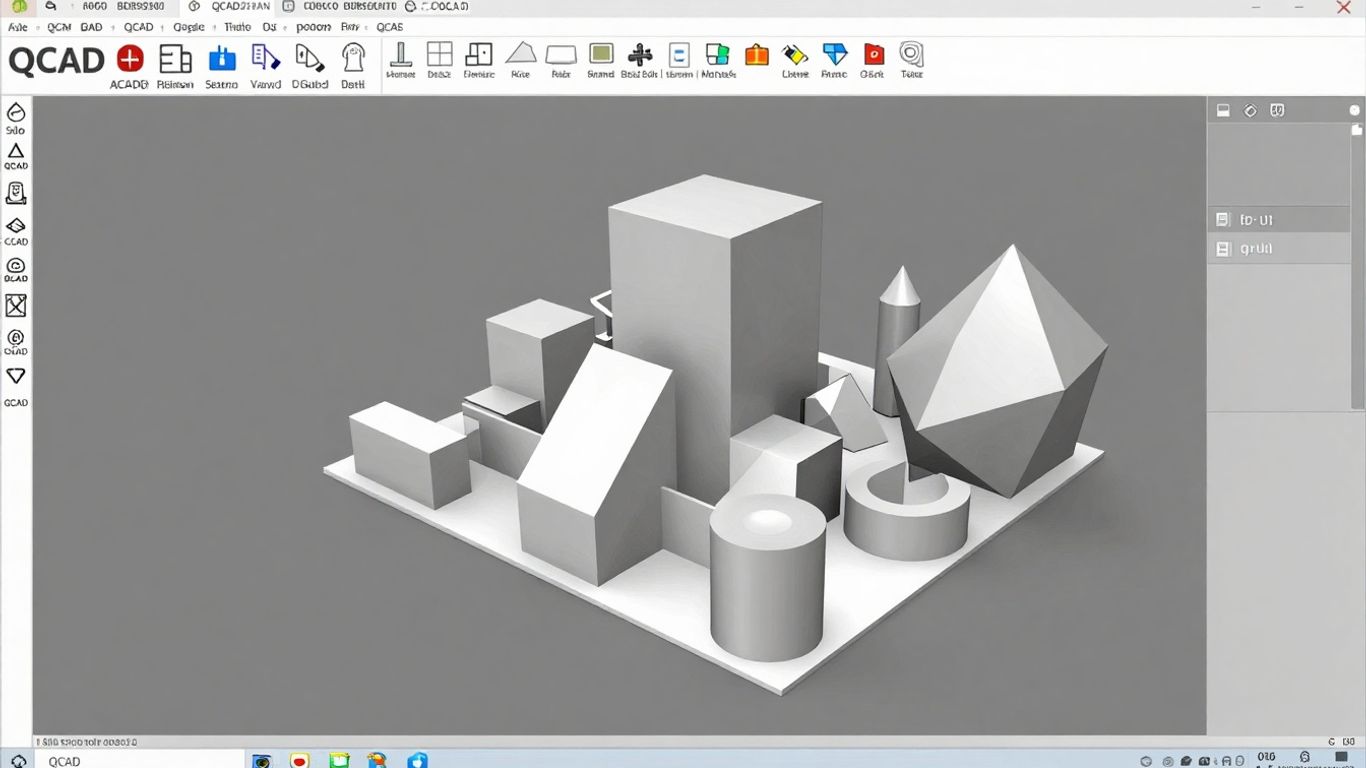Screen dimensions: 1366x768
Task: Click the red record-style icon near the toolbar's right end
Action: [x=872, y=58]
